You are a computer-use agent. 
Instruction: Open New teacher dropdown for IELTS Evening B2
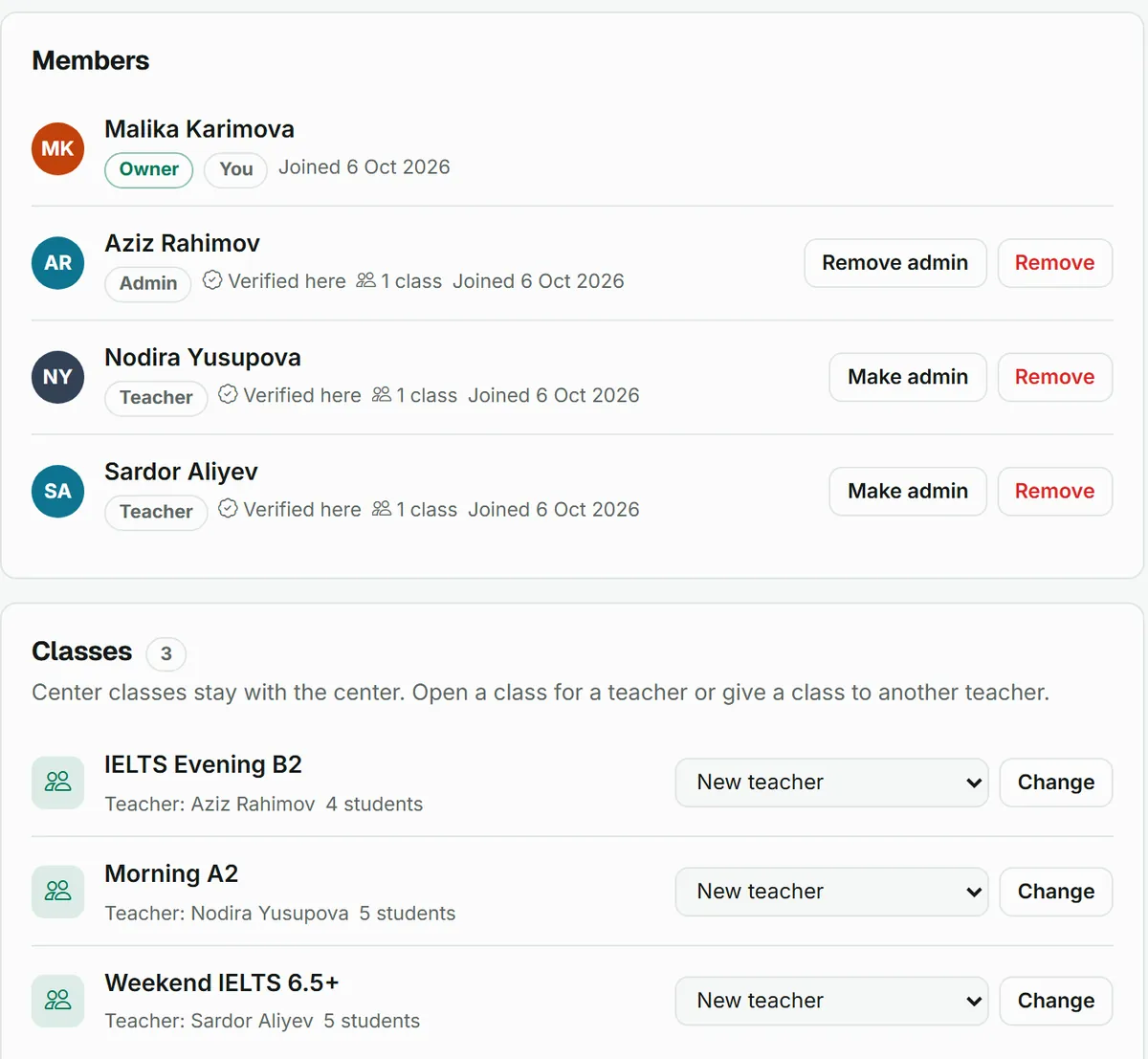831,783
